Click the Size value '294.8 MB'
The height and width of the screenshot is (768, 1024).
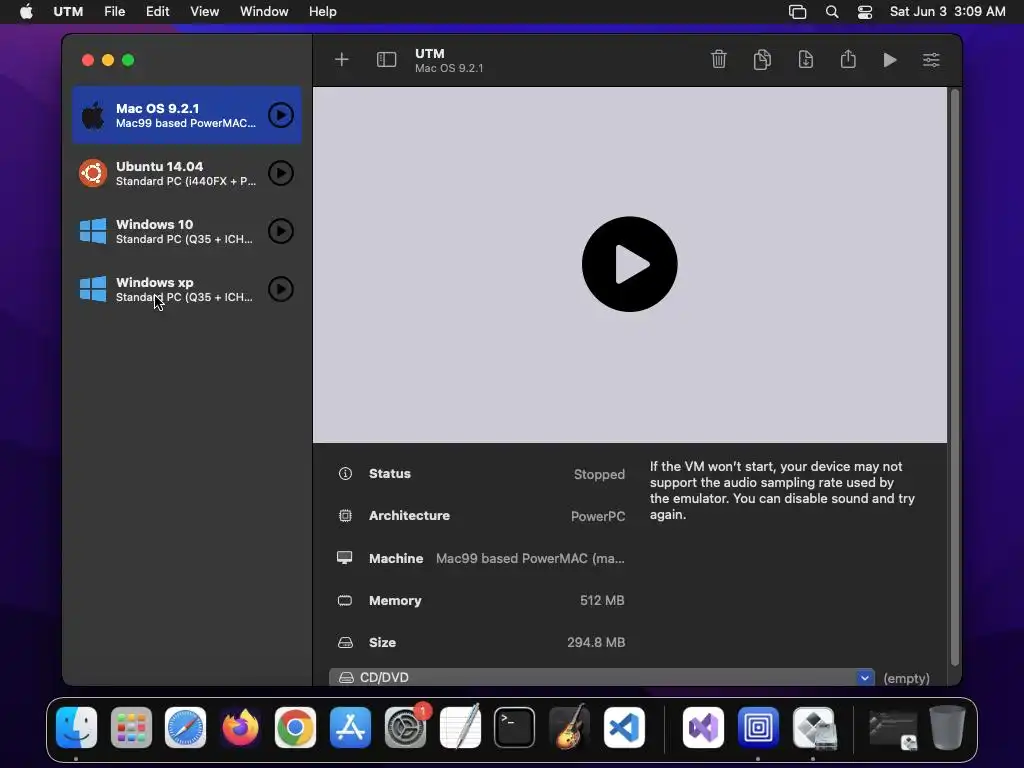pyautogui.click(x=596, y=643)
